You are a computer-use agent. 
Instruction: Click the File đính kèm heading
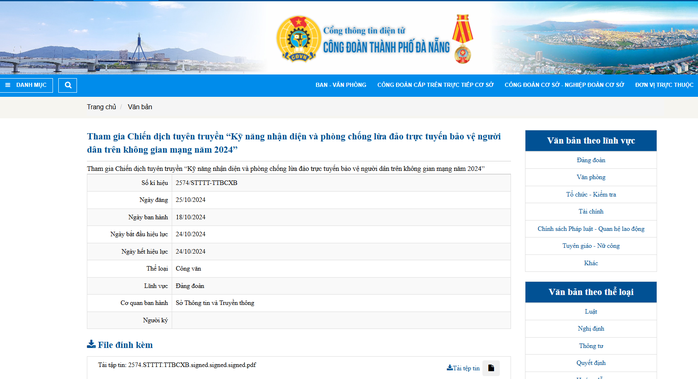tap(120, 345)
